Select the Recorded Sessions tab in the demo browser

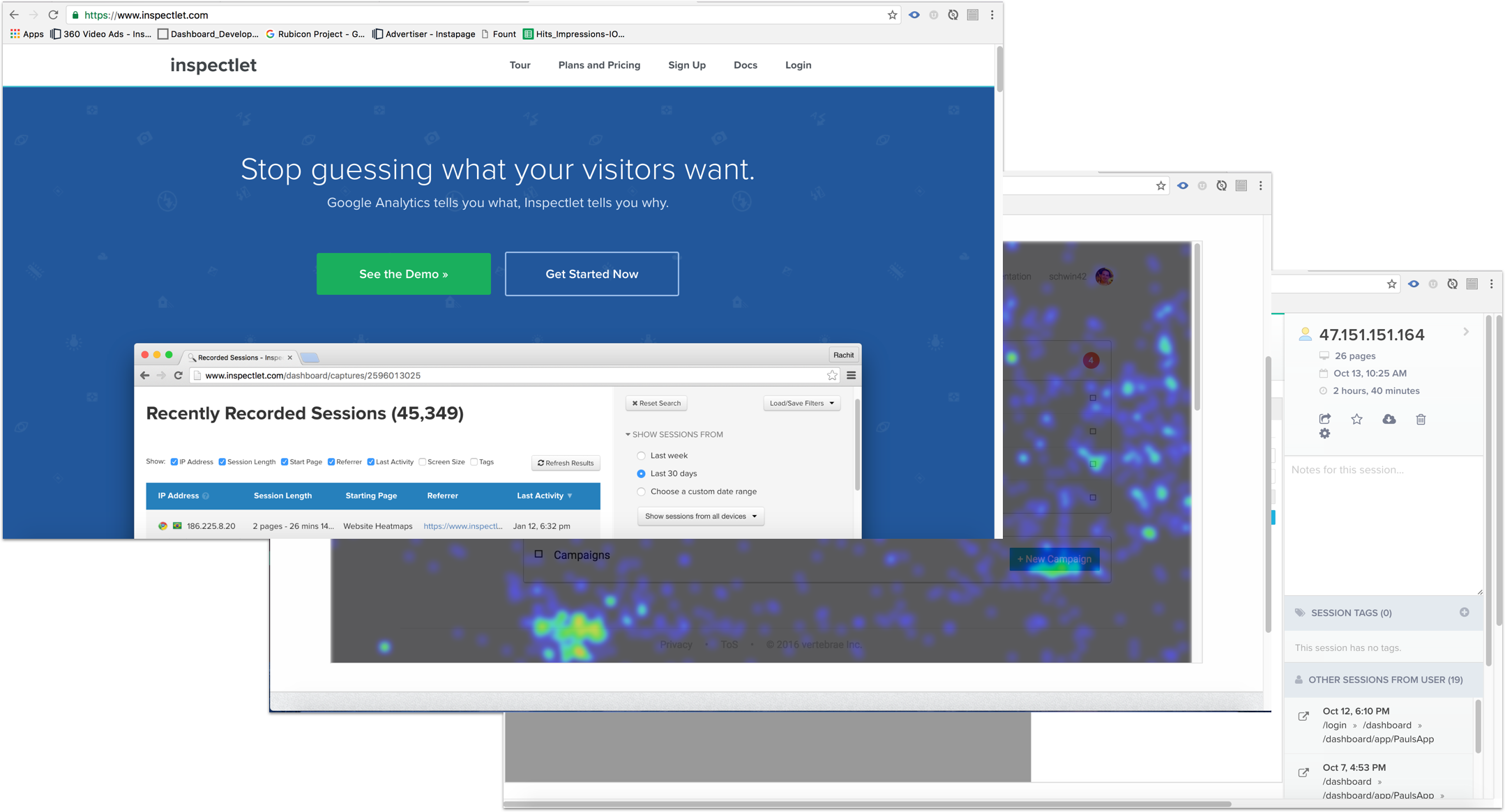(x=239, y=357)
